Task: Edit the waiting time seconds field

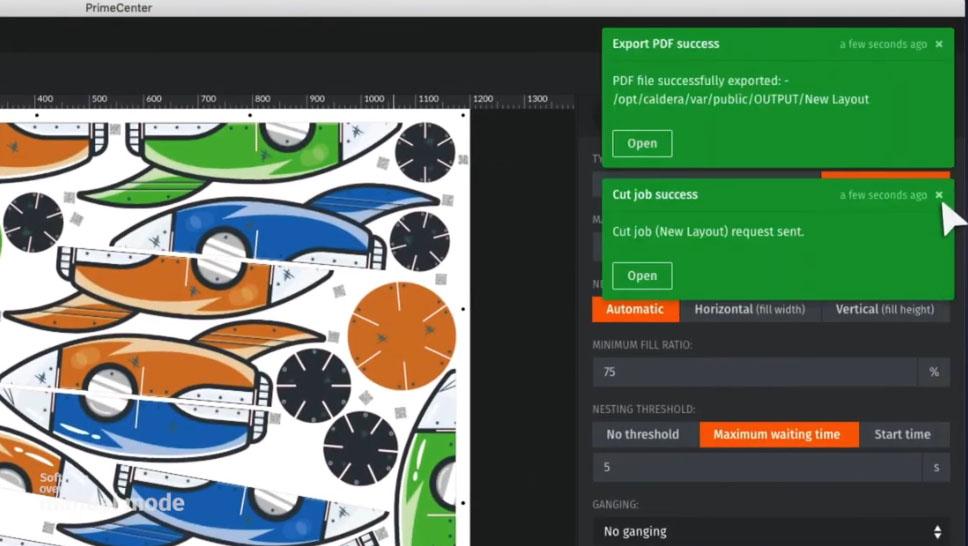Action: 757,467
